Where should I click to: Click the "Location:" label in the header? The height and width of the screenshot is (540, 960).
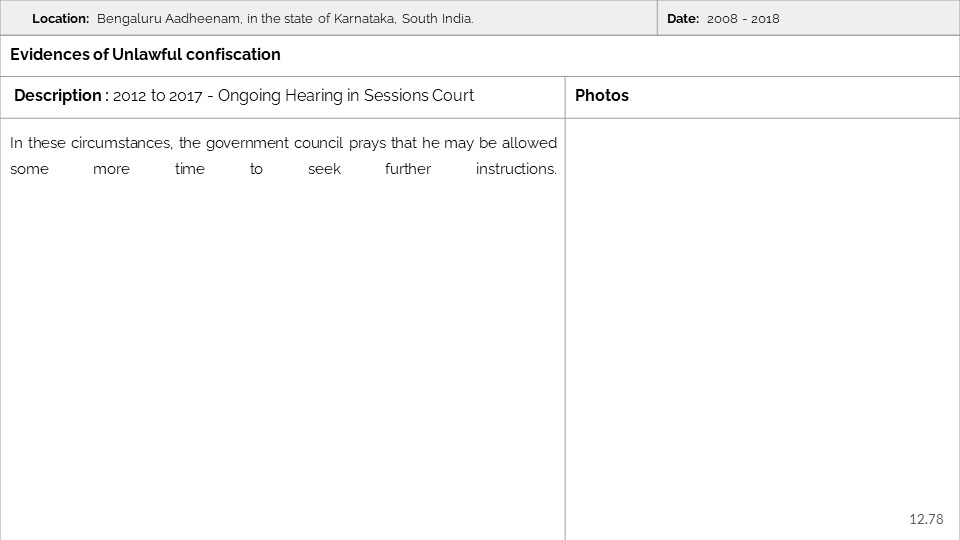click(x=60, y=19)
